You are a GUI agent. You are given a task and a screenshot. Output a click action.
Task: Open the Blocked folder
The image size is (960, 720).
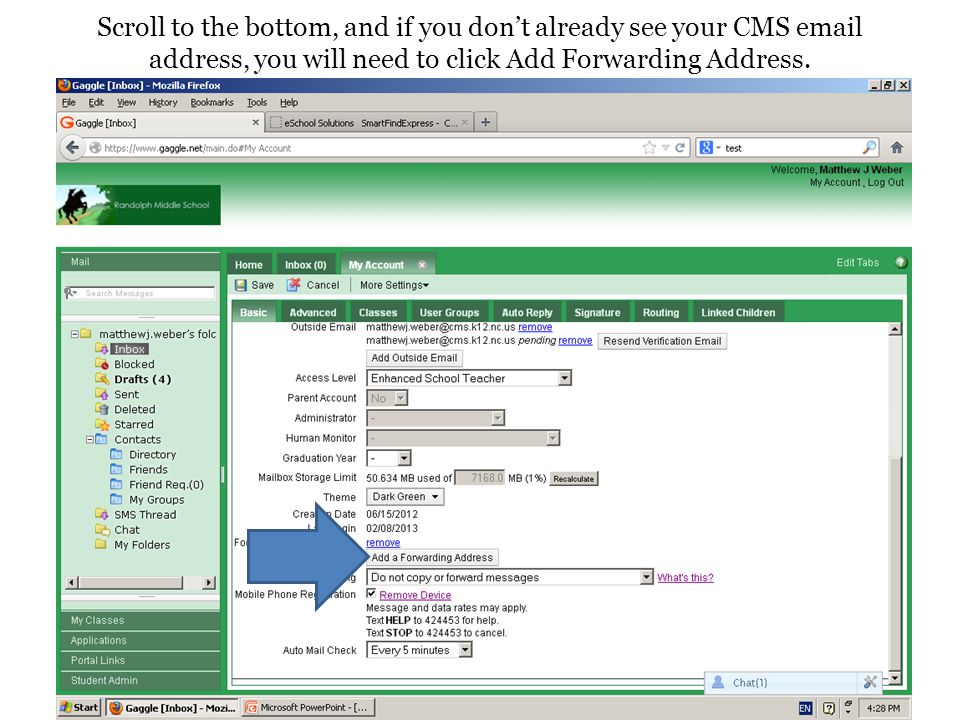pyautogui.click(x=134, y=364)
